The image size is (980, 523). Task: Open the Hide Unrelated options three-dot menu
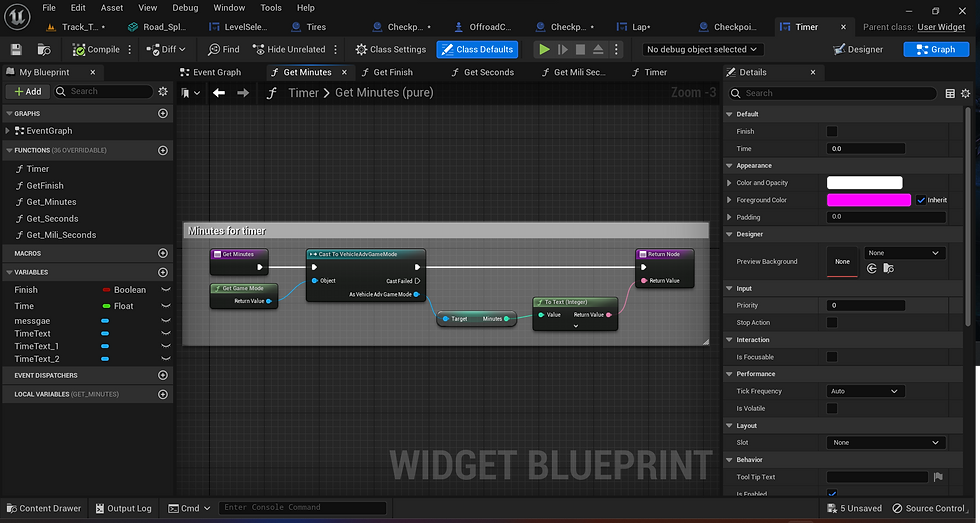pyautogui.click(x=336, y=49)
